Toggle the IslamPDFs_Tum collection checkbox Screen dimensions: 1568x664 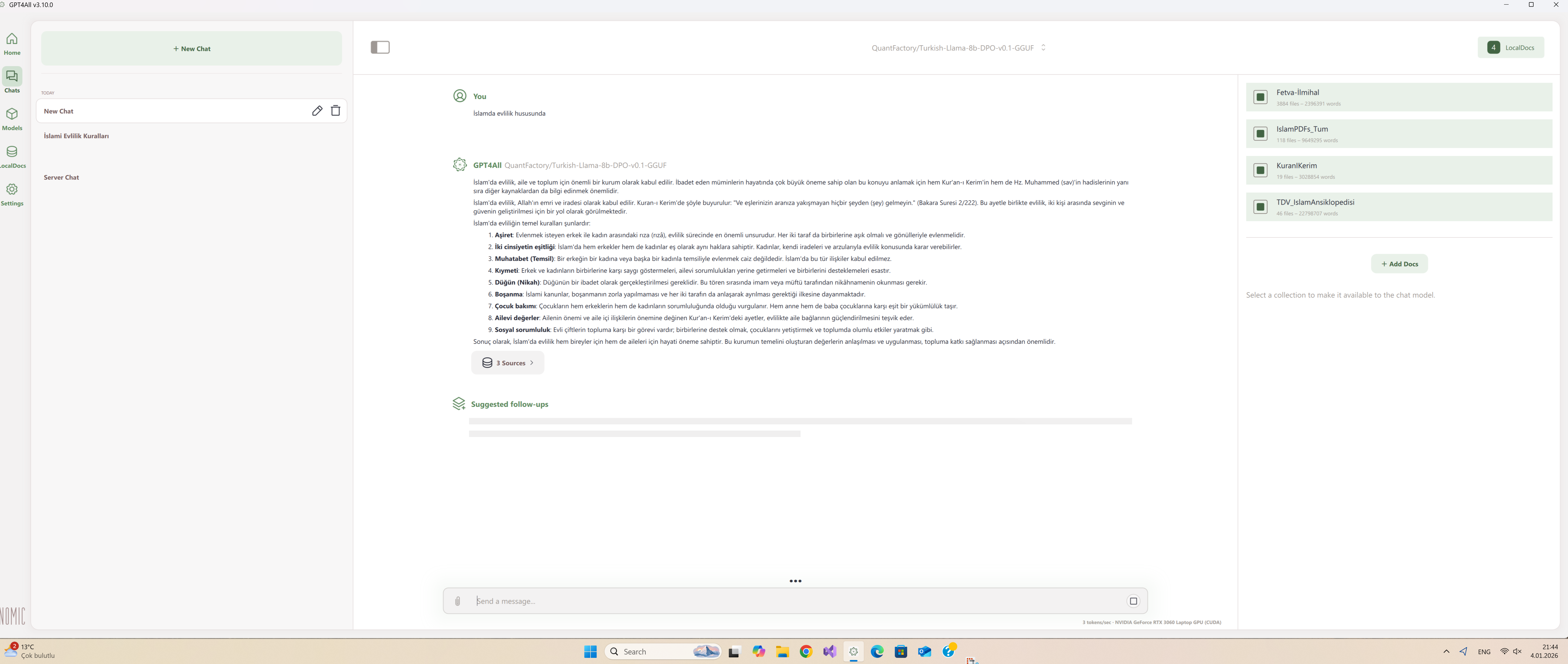tap(1260, 133)
